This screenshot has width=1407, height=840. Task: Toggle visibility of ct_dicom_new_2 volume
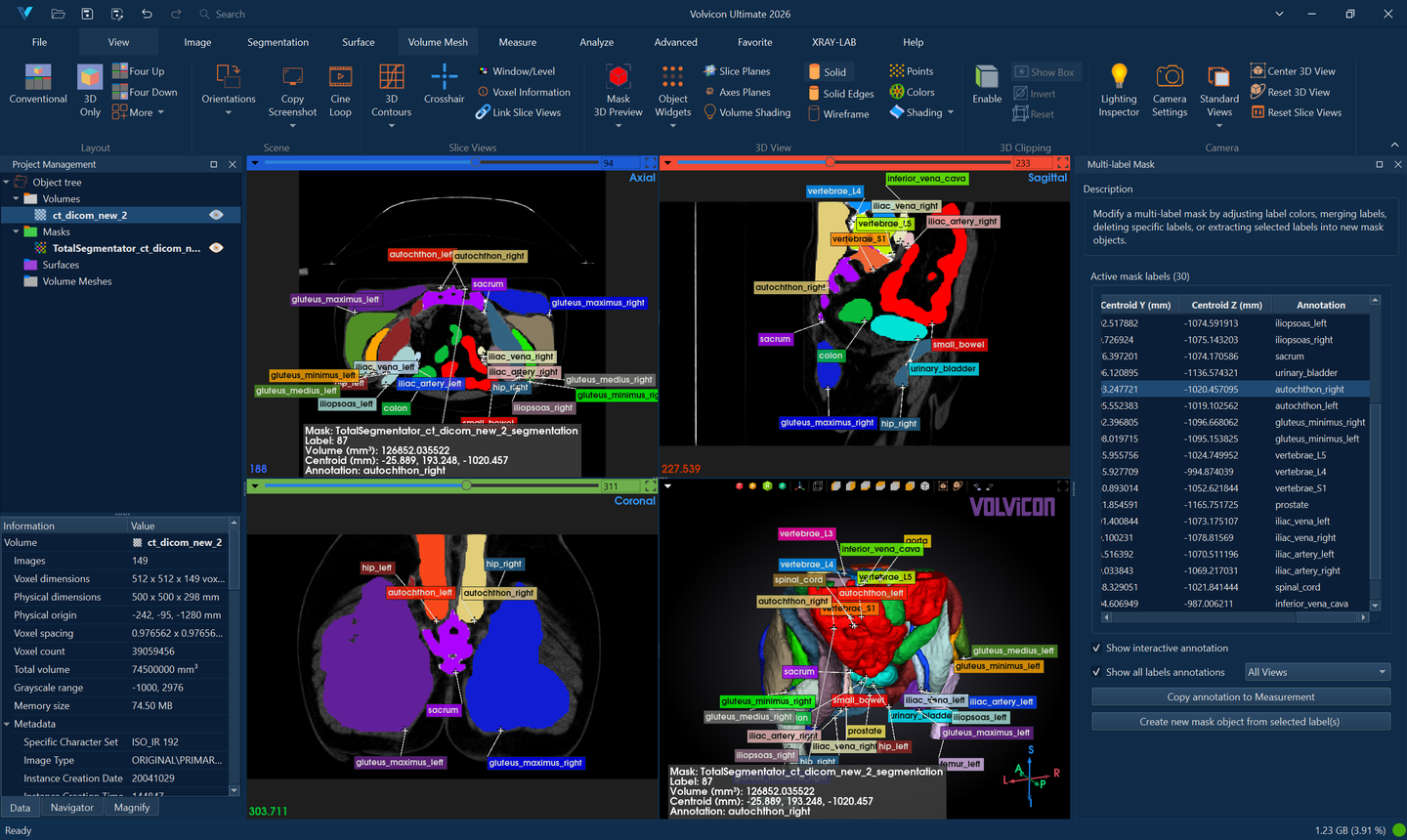point(217,215)
